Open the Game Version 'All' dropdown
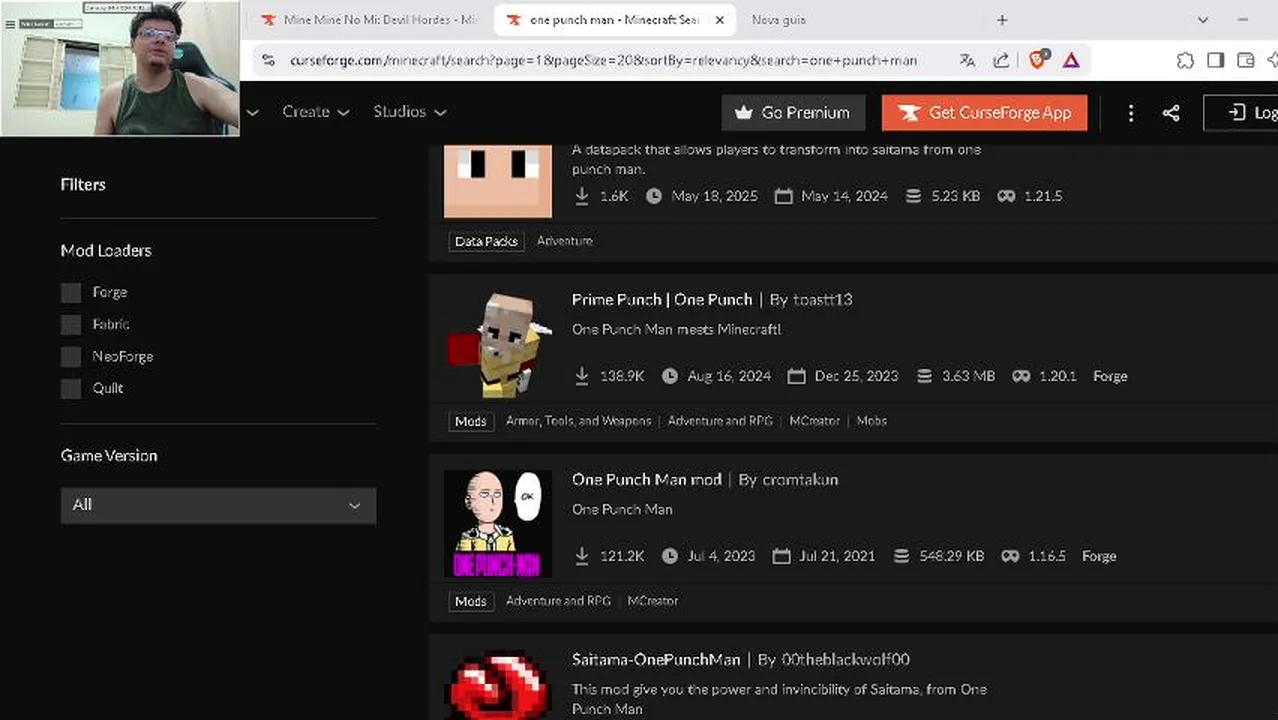This screenshot has width=1278, height=720. (x=218, y=505)
